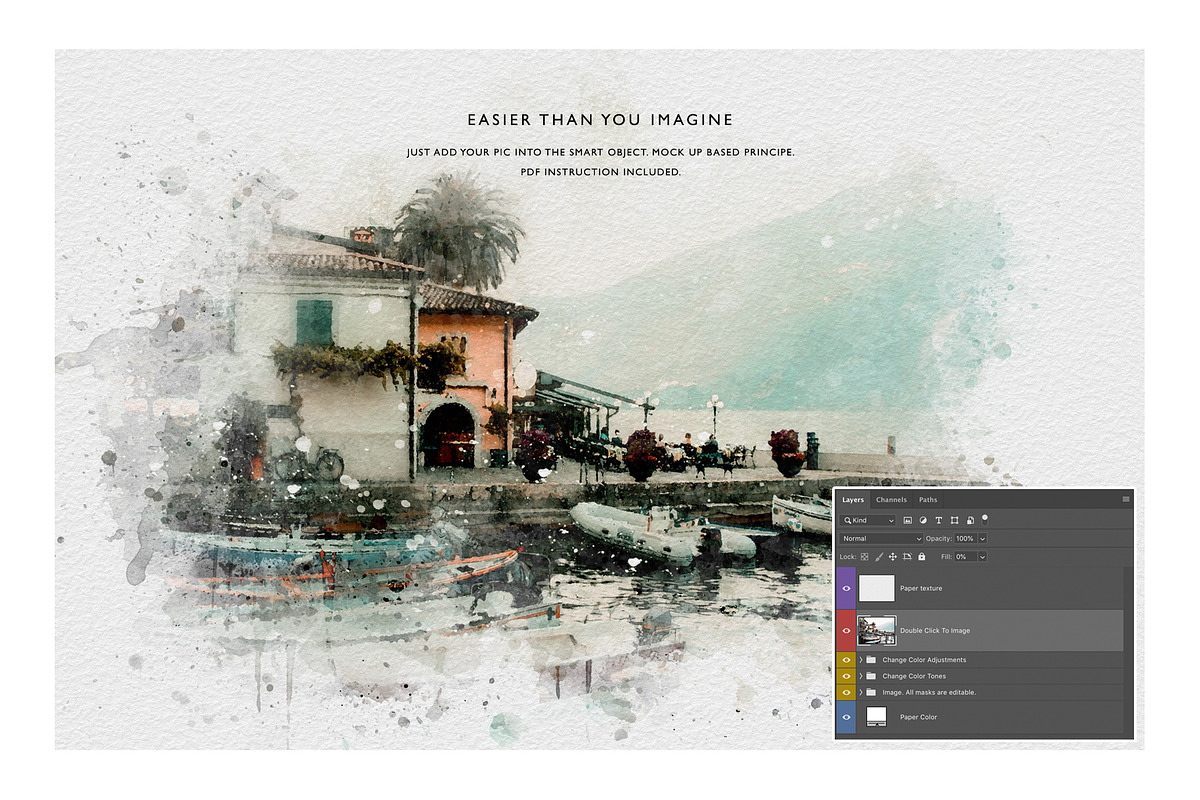
Task: Click the lock position move icon
Action: pyautogui.click(x=893, y=556)
